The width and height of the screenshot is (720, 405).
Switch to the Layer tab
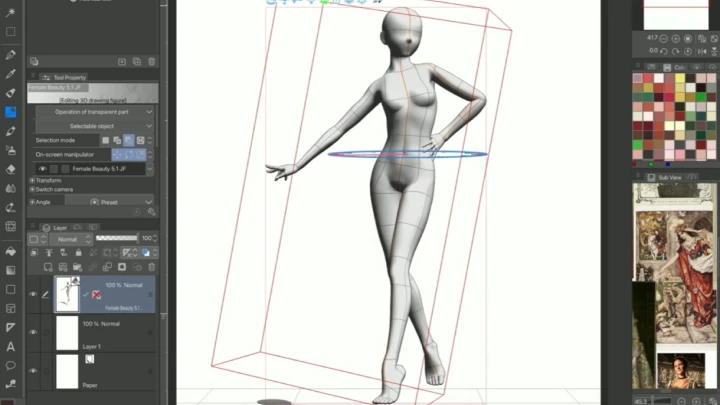pyautogui.click(x=55, y=228)
